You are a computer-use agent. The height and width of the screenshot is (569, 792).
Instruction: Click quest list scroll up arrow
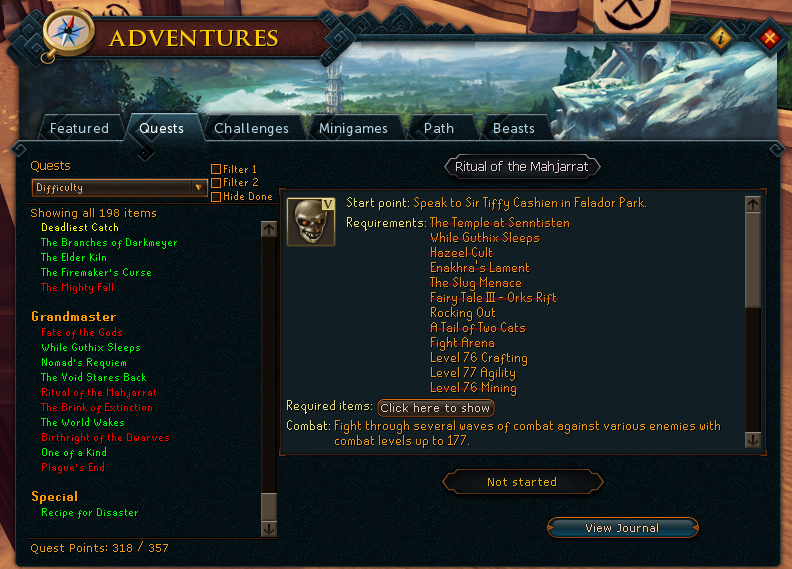269,229
